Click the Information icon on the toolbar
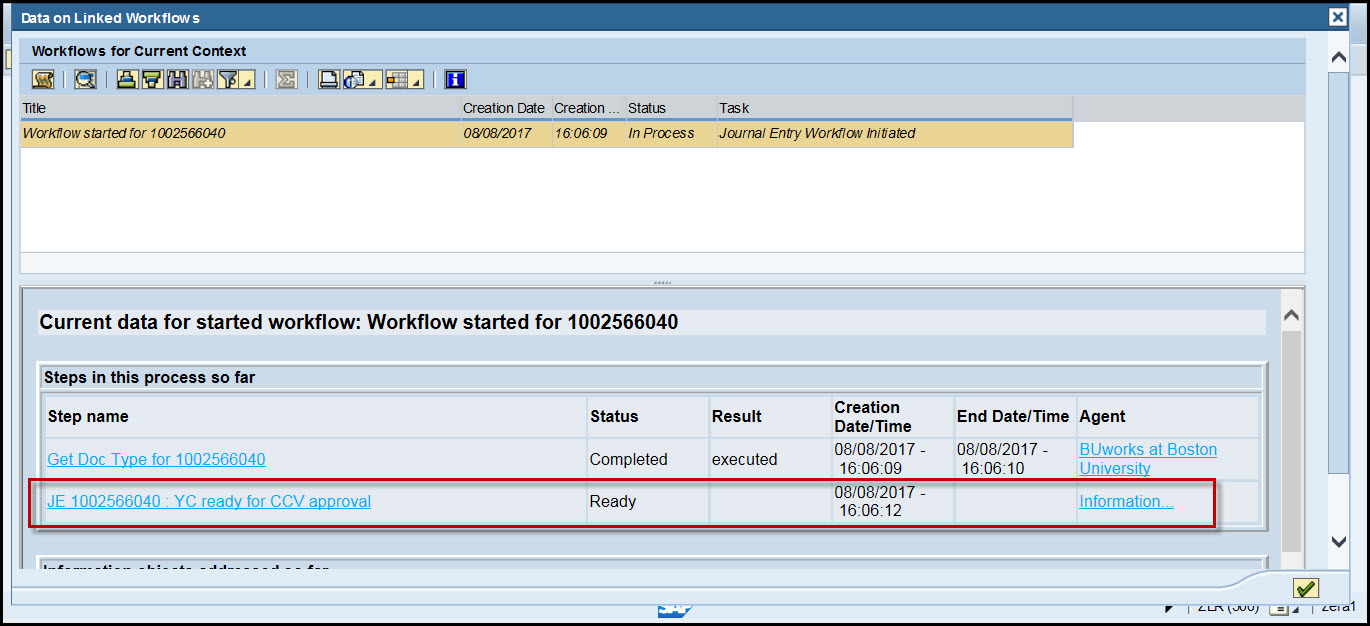Viewport: 1370px width, 626px height. pyautogui.click(x=455, y=79)
